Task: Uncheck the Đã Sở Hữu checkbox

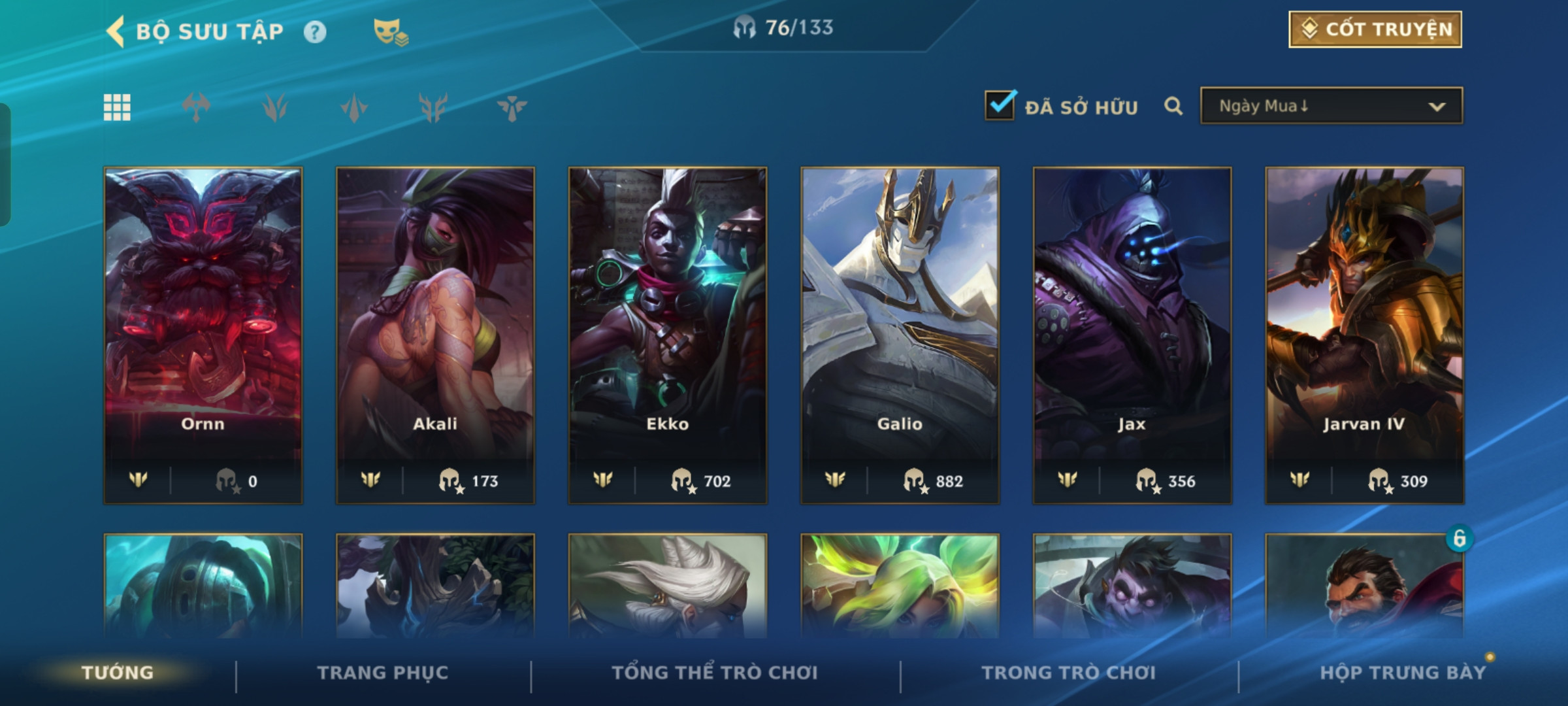Action: [1000, 105]
